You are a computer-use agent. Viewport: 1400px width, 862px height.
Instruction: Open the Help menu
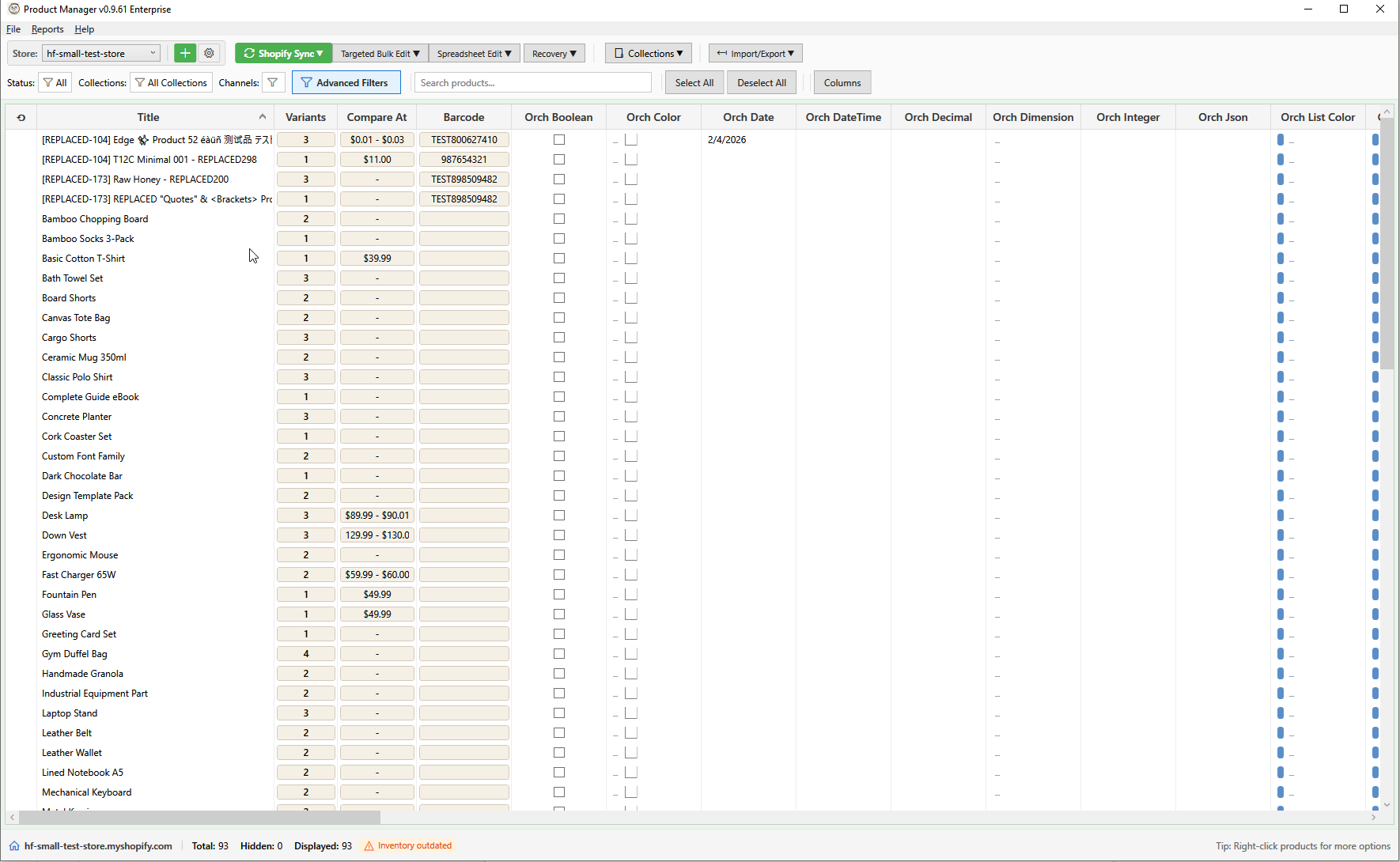(84, 29)
